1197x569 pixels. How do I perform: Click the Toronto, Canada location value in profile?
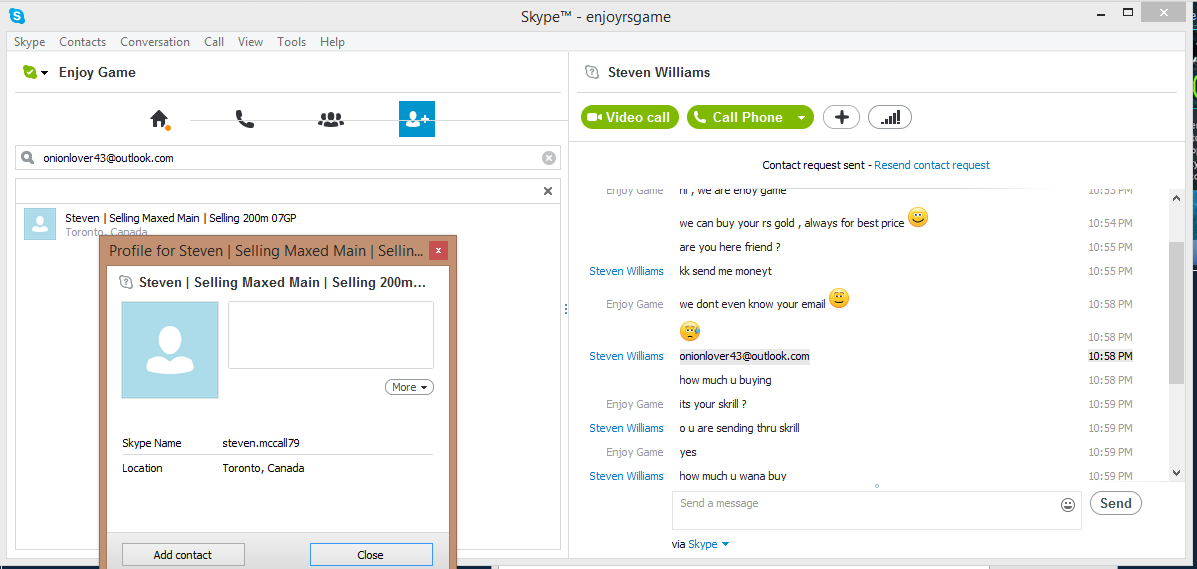(x=263, y=468)
